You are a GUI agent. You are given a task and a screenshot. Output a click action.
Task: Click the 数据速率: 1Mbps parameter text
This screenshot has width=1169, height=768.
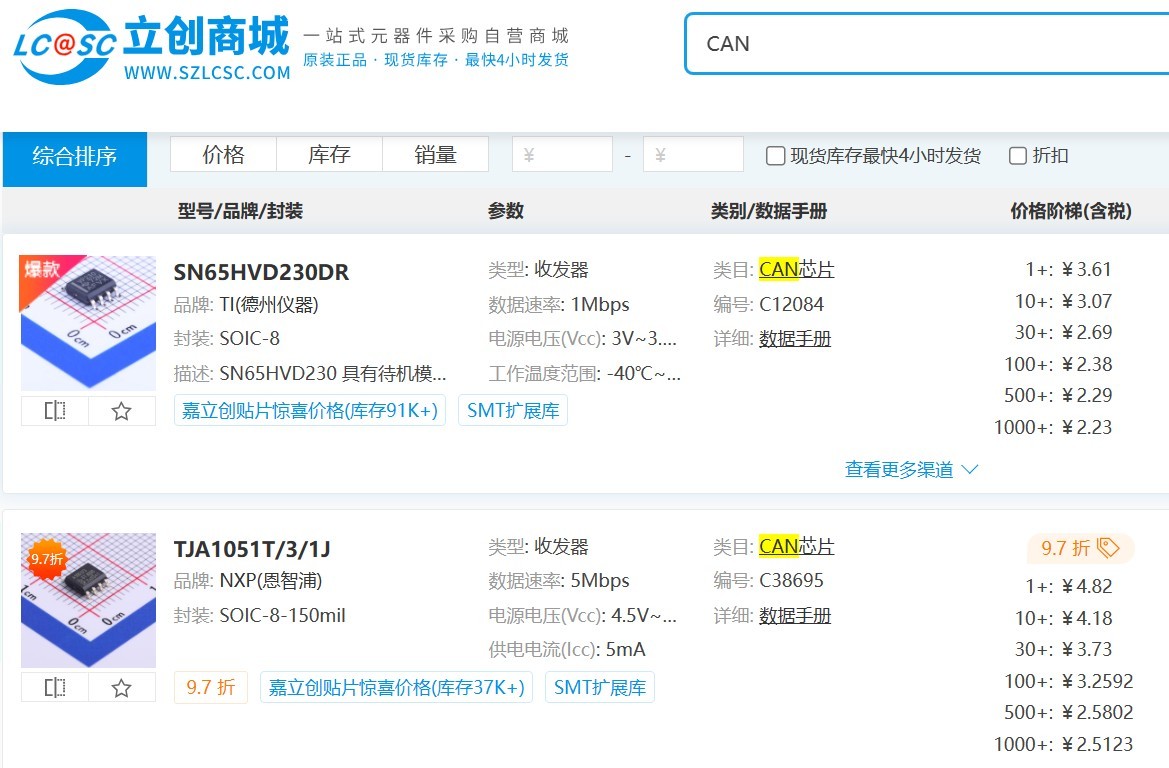[559, 305]
